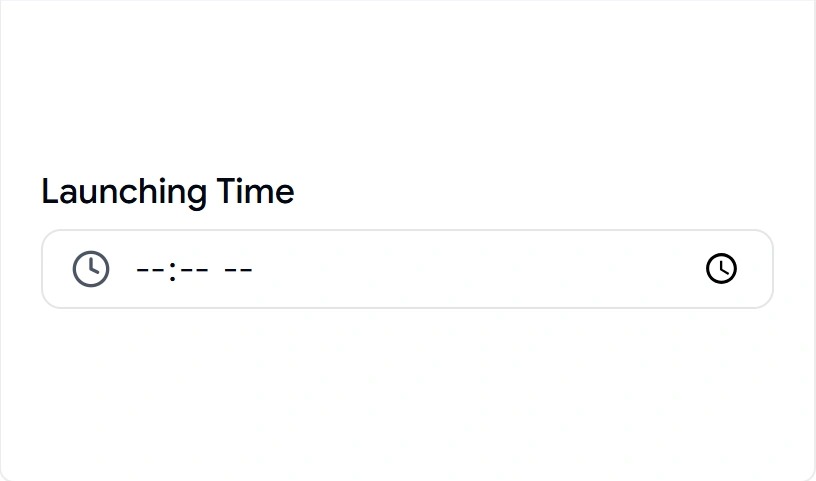The image size is (816, 481).
Task: Click the Launching Time label
Action: (x=168, y=192)
